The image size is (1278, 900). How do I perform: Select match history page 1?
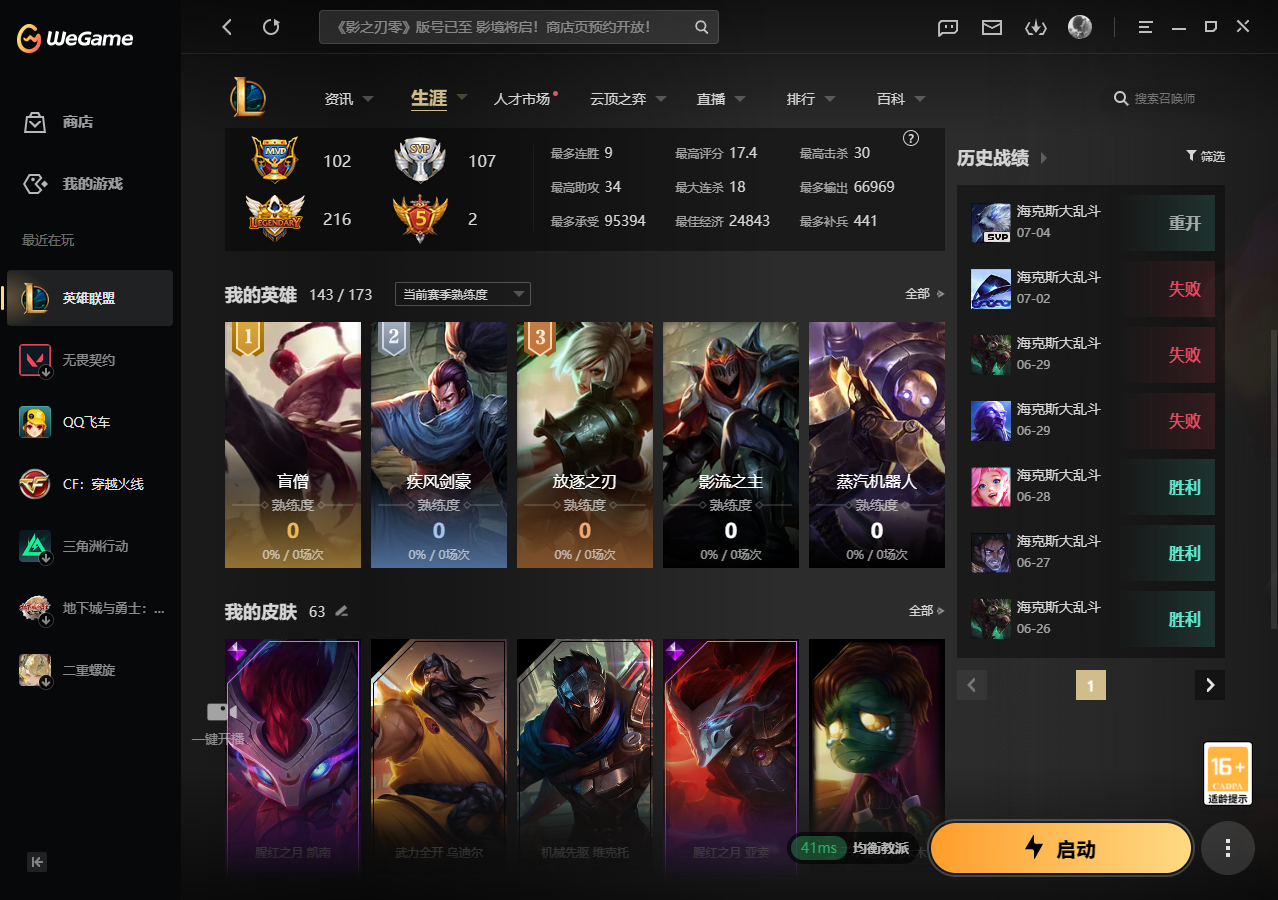coord(1091,685)
